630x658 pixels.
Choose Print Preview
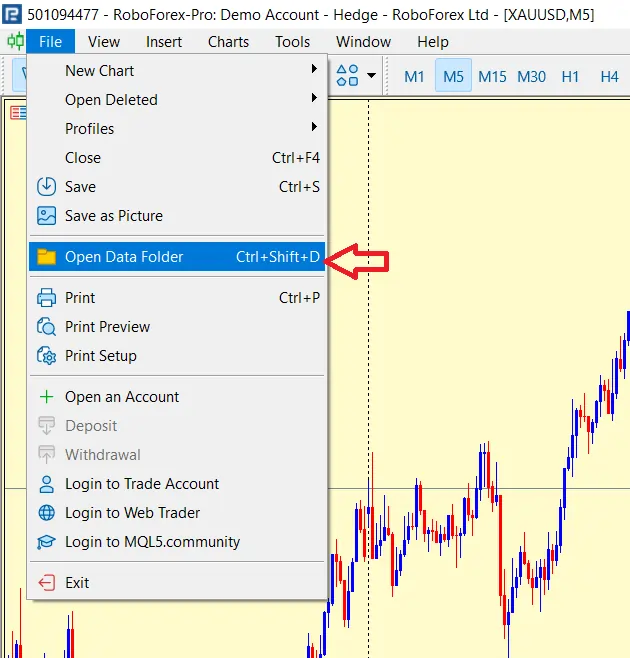click(x=177, y=326)
